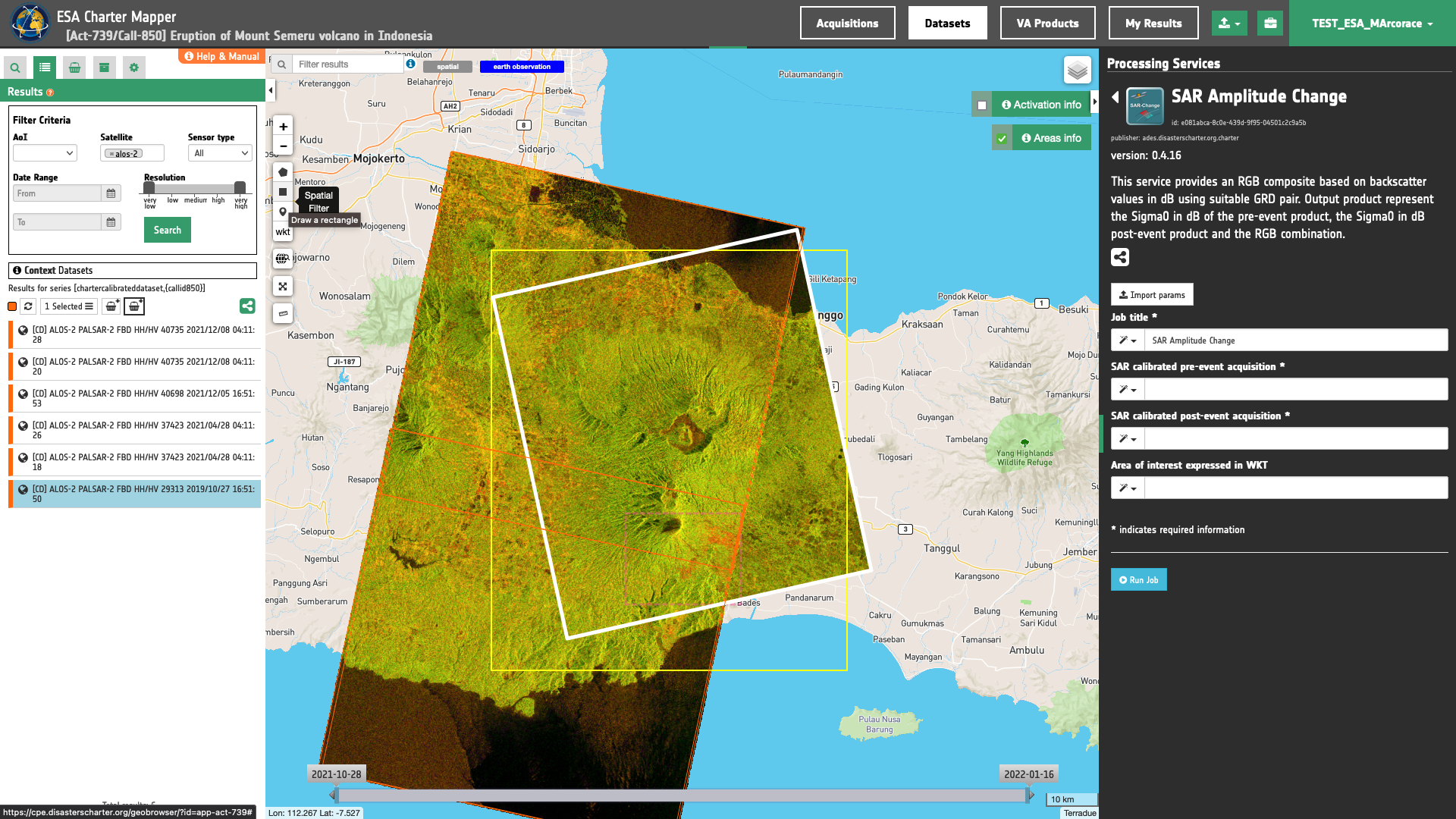Open the Sensor type dropdown
Image resolution: width=1456 pixels, height=819 pixels.
click(220, 153)
